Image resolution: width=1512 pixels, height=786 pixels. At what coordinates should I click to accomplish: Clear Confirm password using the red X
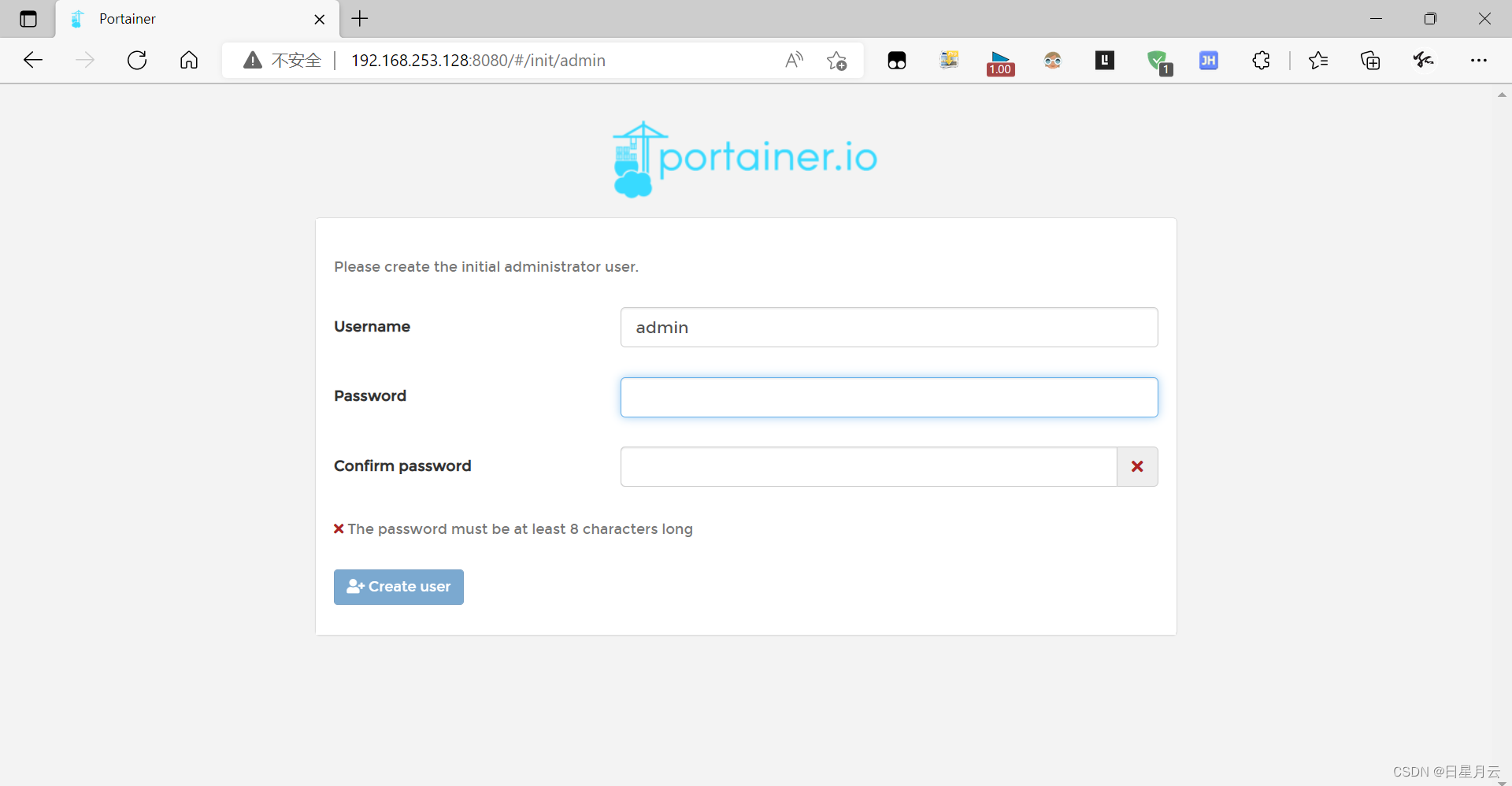point(1137,466)
